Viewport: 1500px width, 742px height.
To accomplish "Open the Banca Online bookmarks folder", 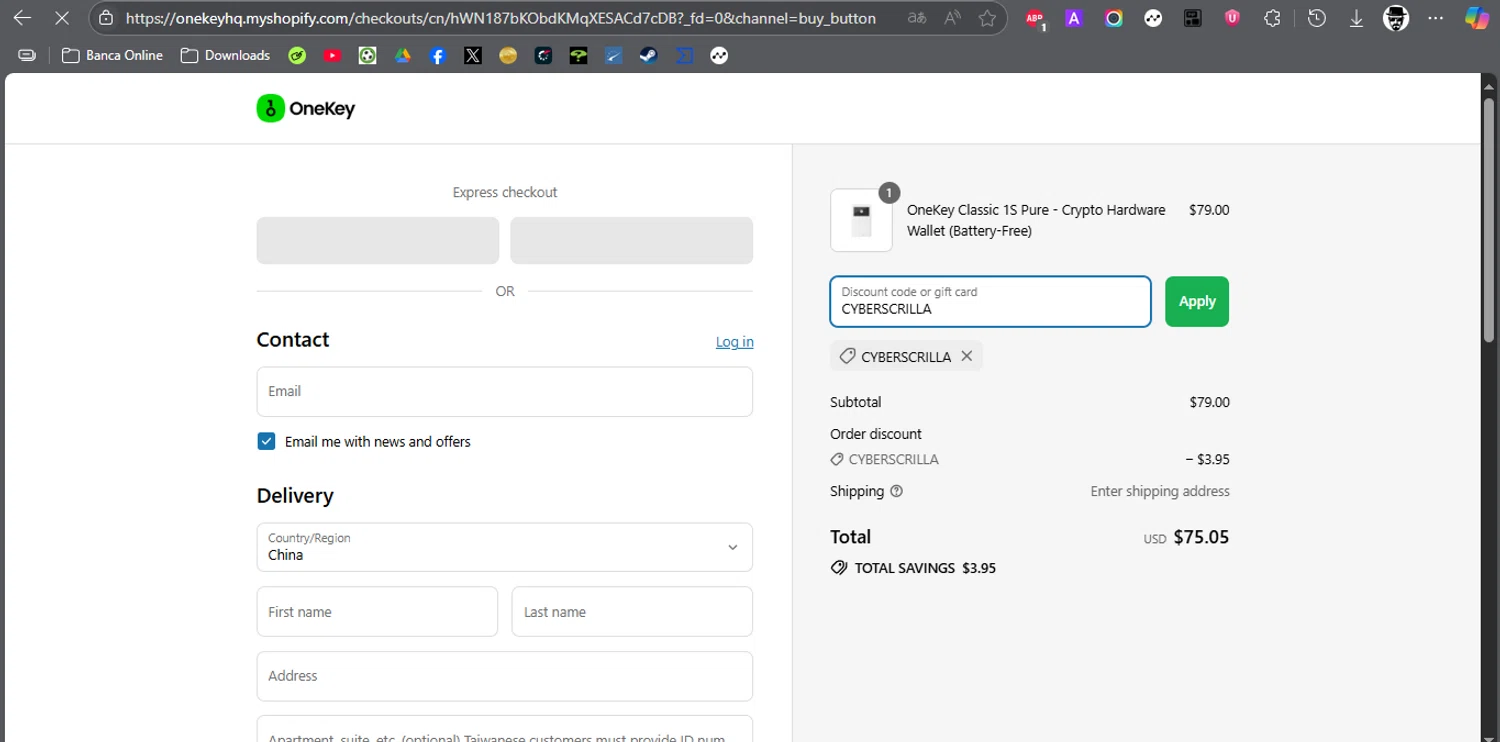I will pyautogui.click(x=112, y=56).
